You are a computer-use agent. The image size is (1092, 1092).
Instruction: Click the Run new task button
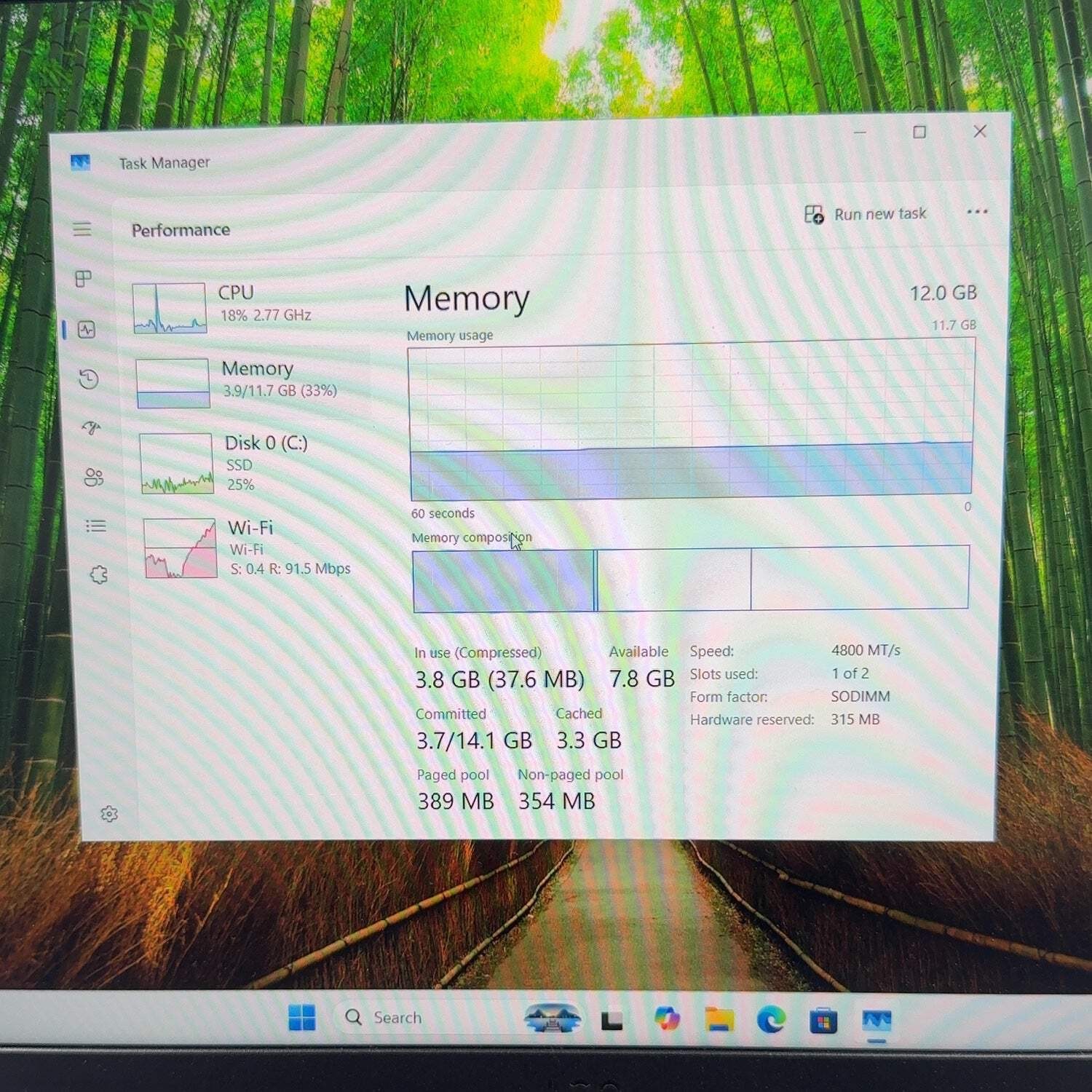coord(865,214)
